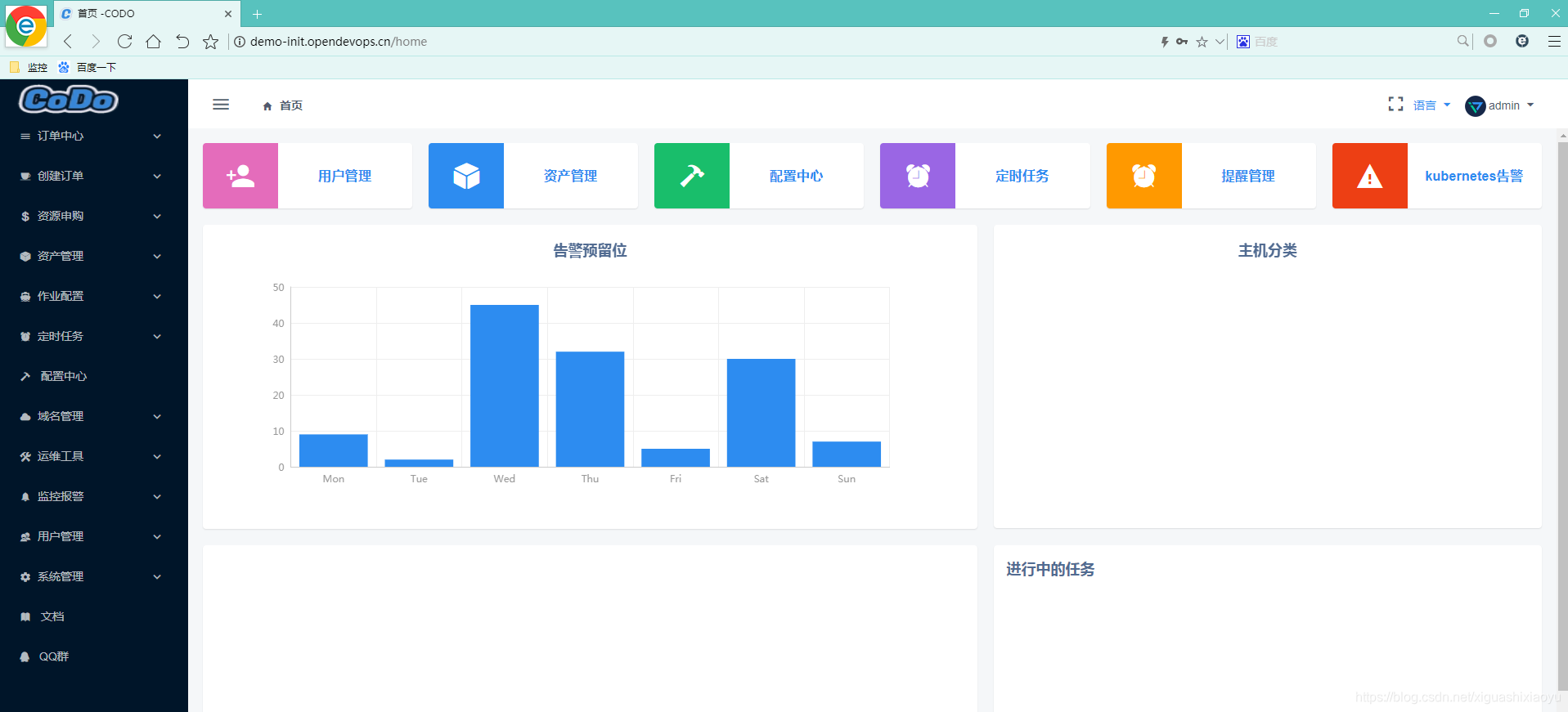Click the Sat bar in chart
1568x712 pixels.
761,413
